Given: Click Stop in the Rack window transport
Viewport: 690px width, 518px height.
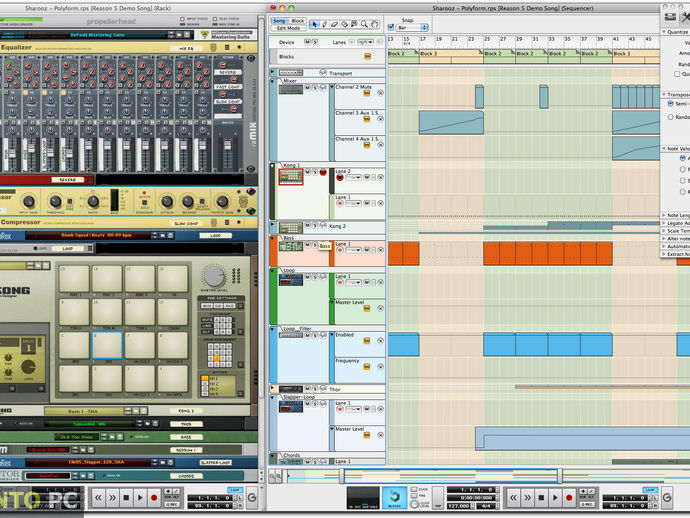Looking at the screenshot, I should click(126, 498).
